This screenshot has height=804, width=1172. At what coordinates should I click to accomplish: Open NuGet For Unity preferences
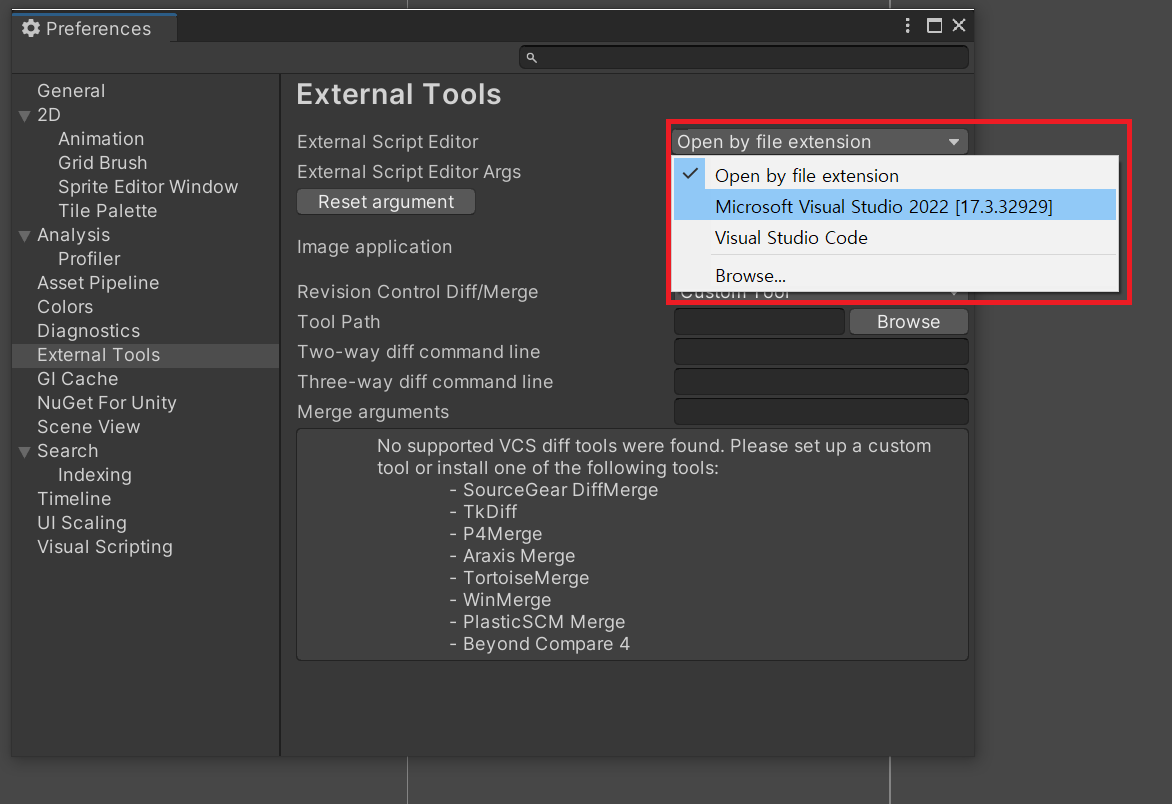pos(107,403)
